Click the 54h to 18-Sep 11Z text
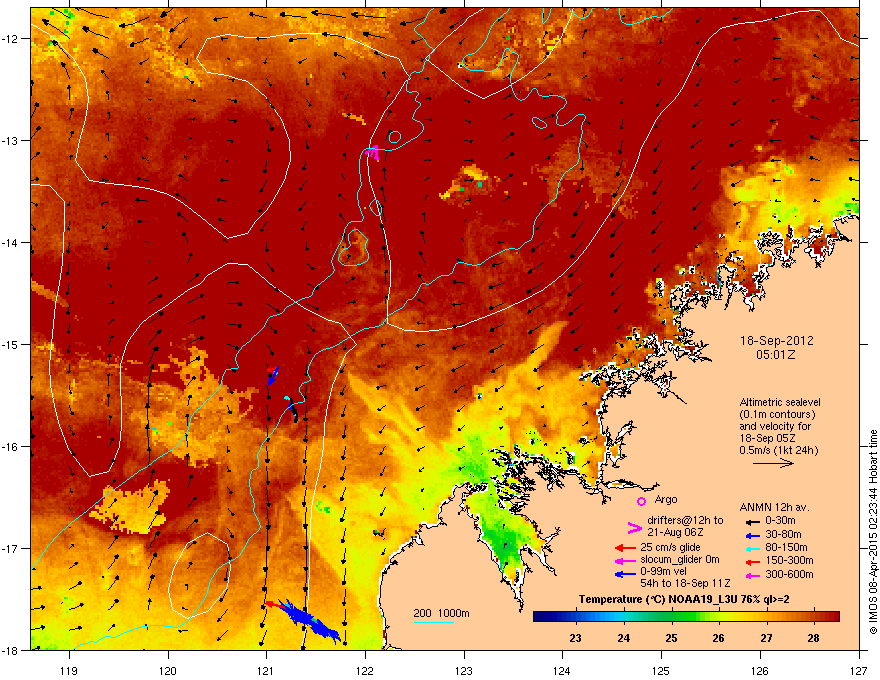Viewport: 880px width, 680px height. pos(685,583)
